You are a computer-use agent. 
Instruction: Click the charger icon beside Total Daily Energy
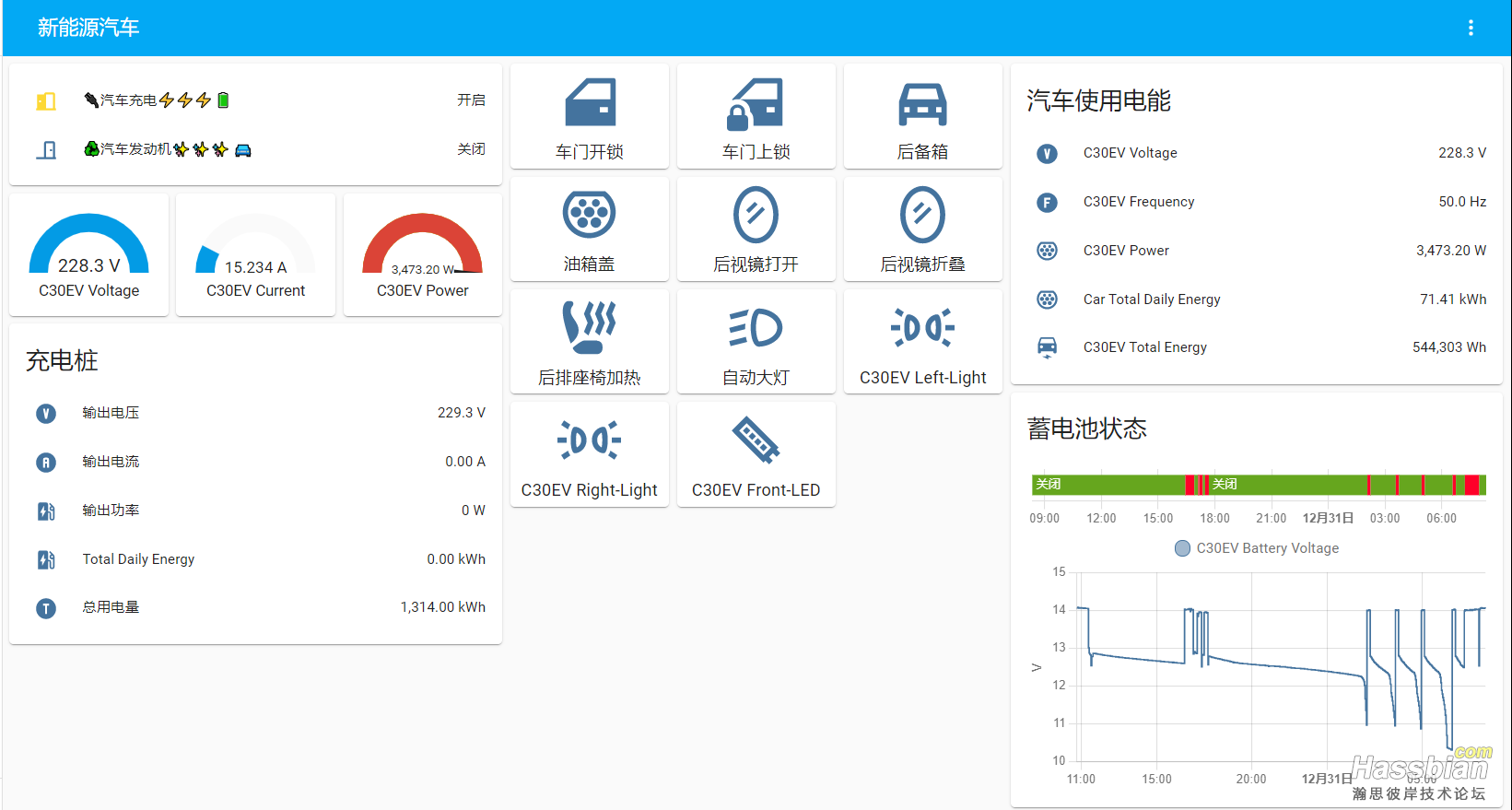tap(46, 559)
